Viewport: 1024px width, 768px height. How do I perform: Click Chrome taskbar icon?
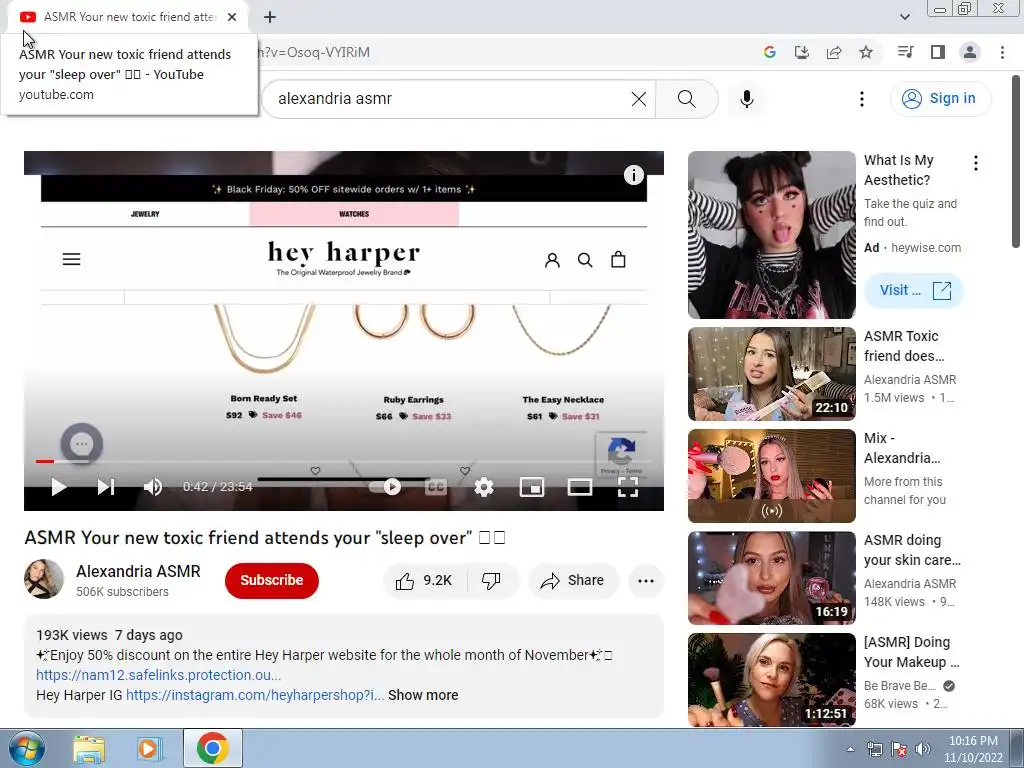[x=212, y=748]
